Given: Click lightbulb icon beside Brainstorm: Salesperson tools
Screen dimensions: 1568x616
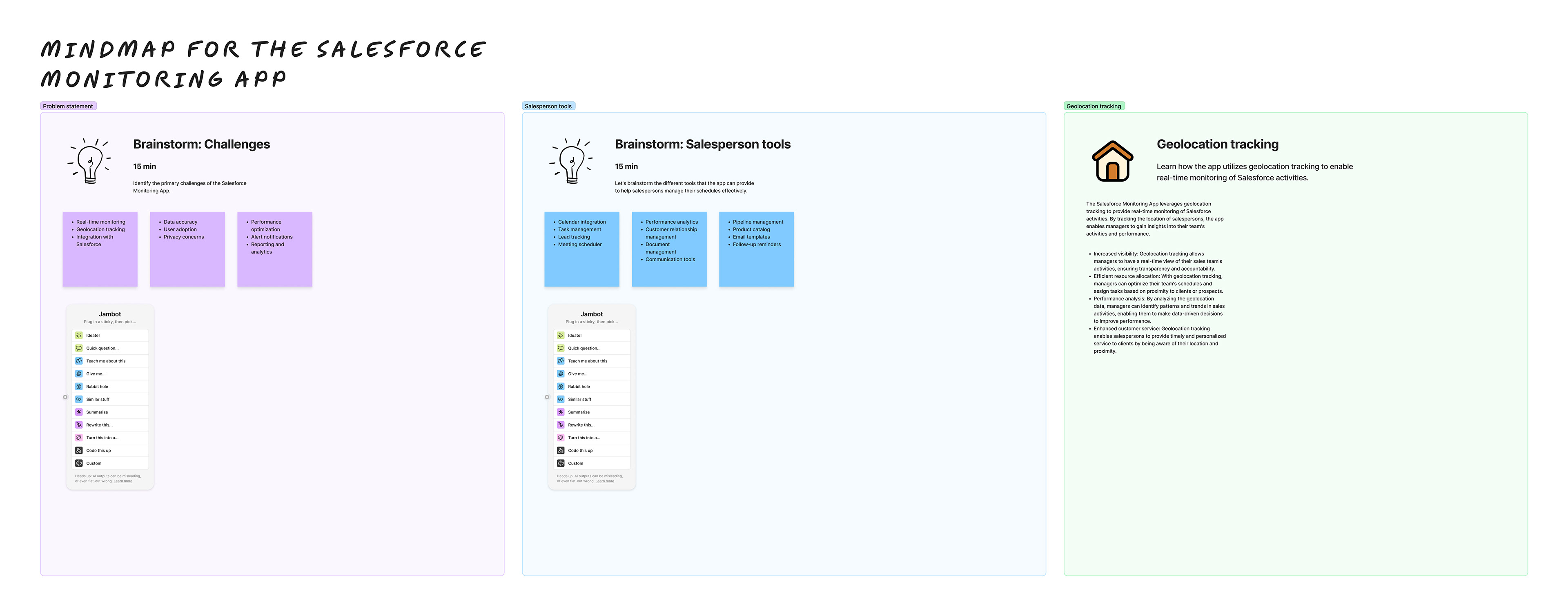Looking at the screenshot, I should (571, 161).
